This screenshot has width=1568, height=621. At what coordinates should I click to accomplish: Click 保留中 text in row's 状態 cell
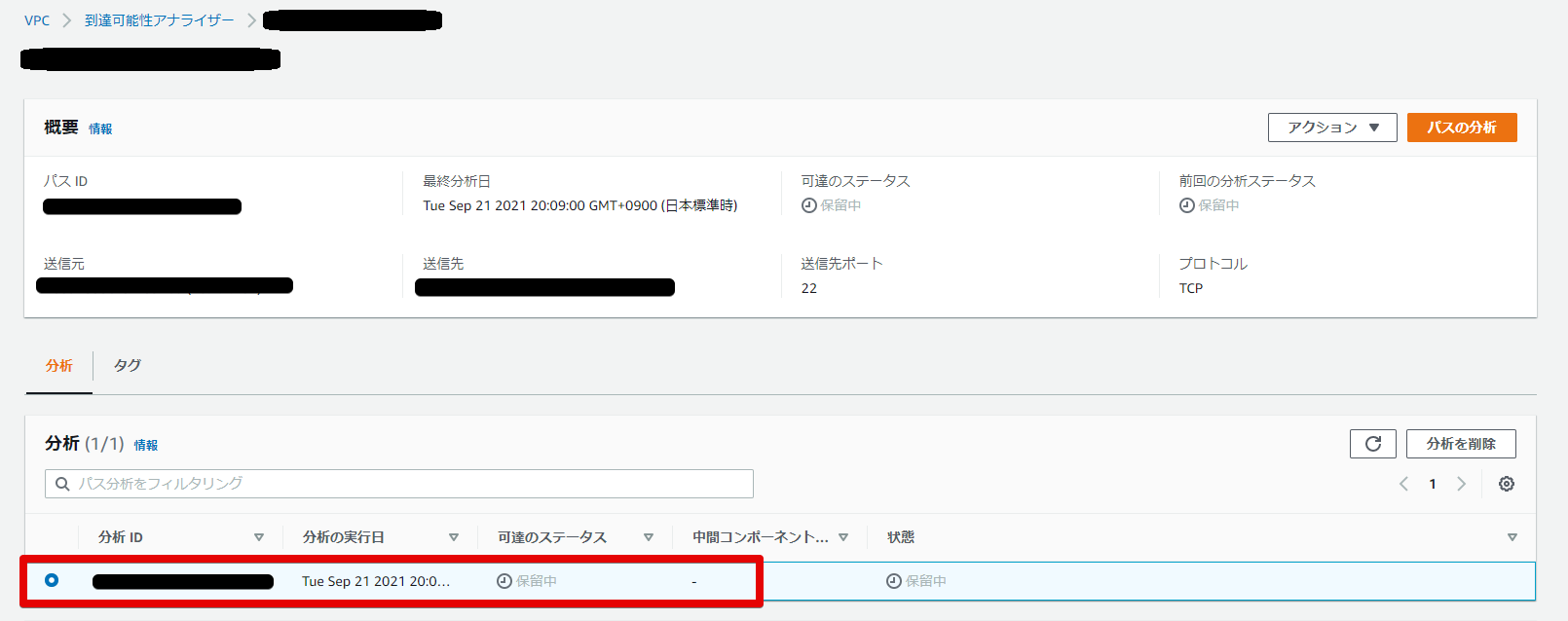coord(926,581)
